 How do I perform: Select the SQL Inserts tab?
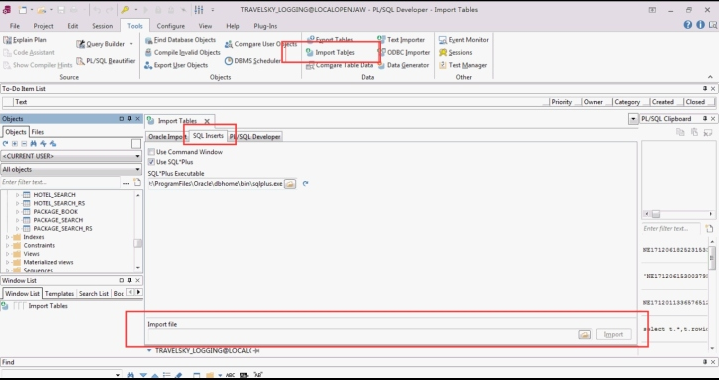[x=208, y=136]
